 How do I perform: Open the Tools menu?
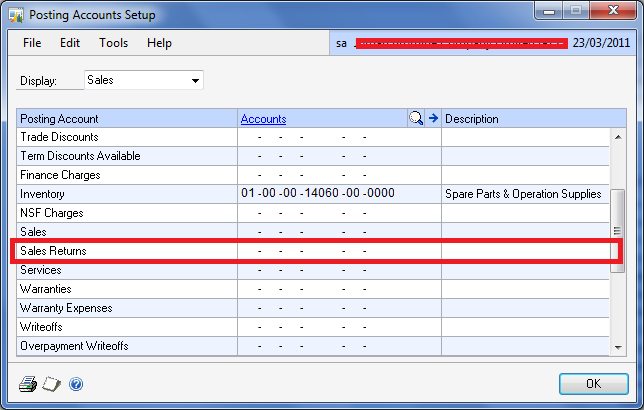click(x=113, y=43)
